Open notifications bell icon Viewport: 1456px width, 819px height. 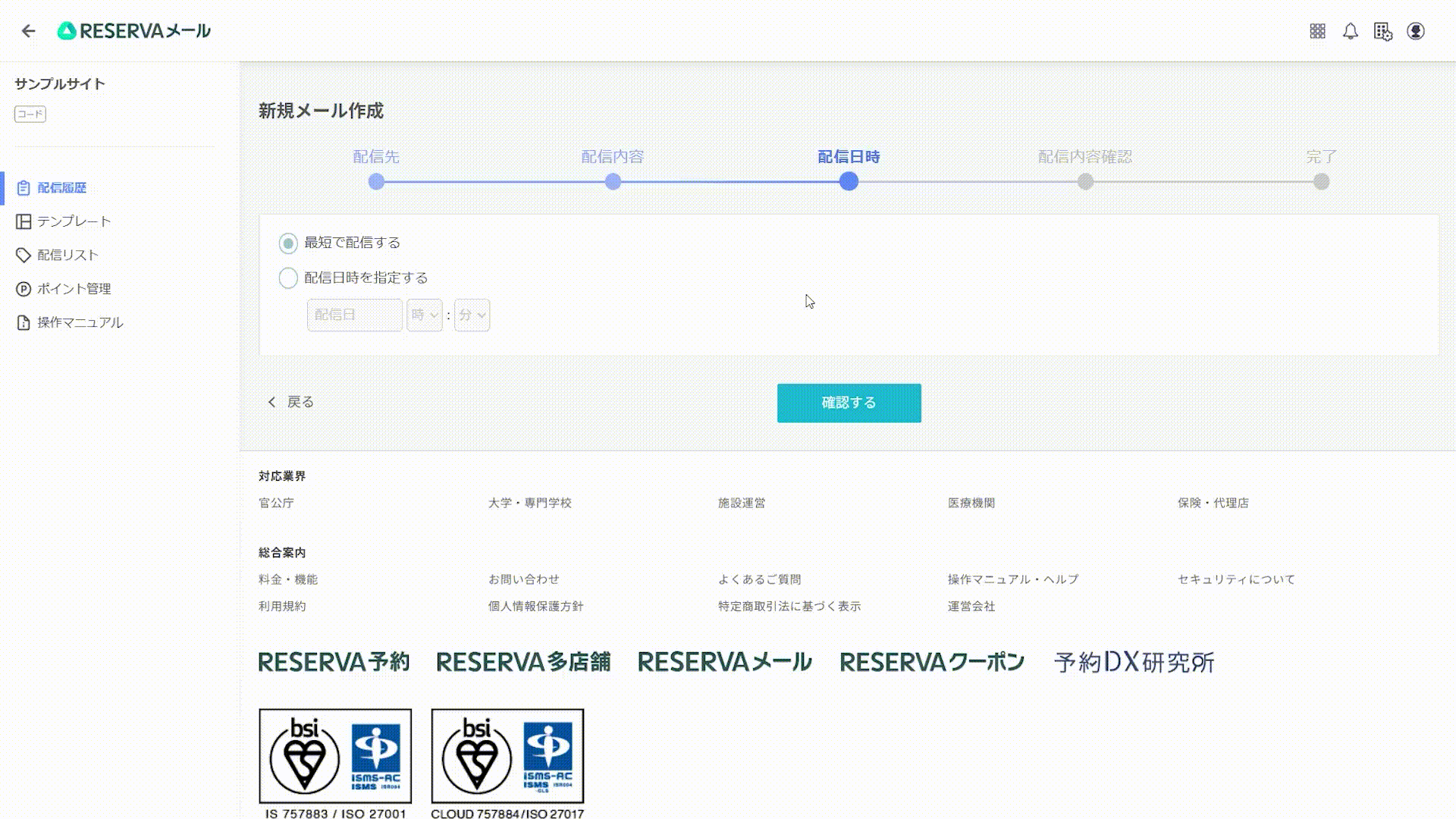click(x=1351, y=31)
